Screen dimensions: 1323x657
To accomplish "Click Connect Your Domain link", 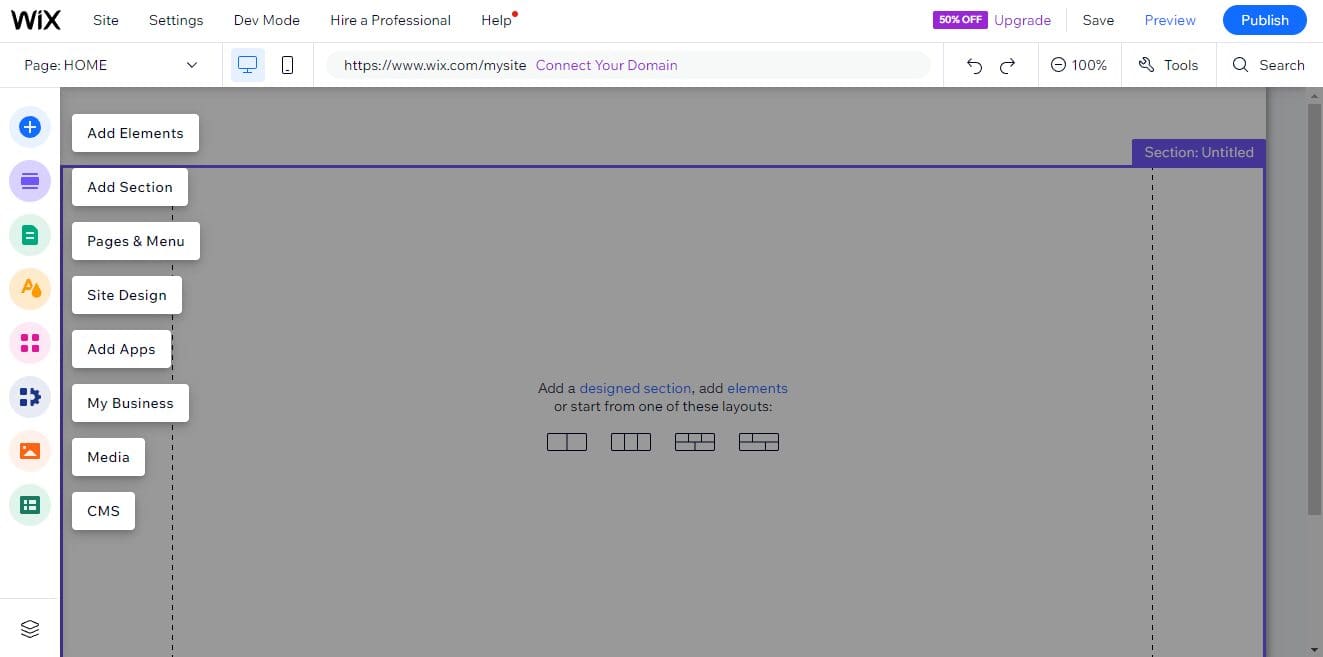I will 606,65.
